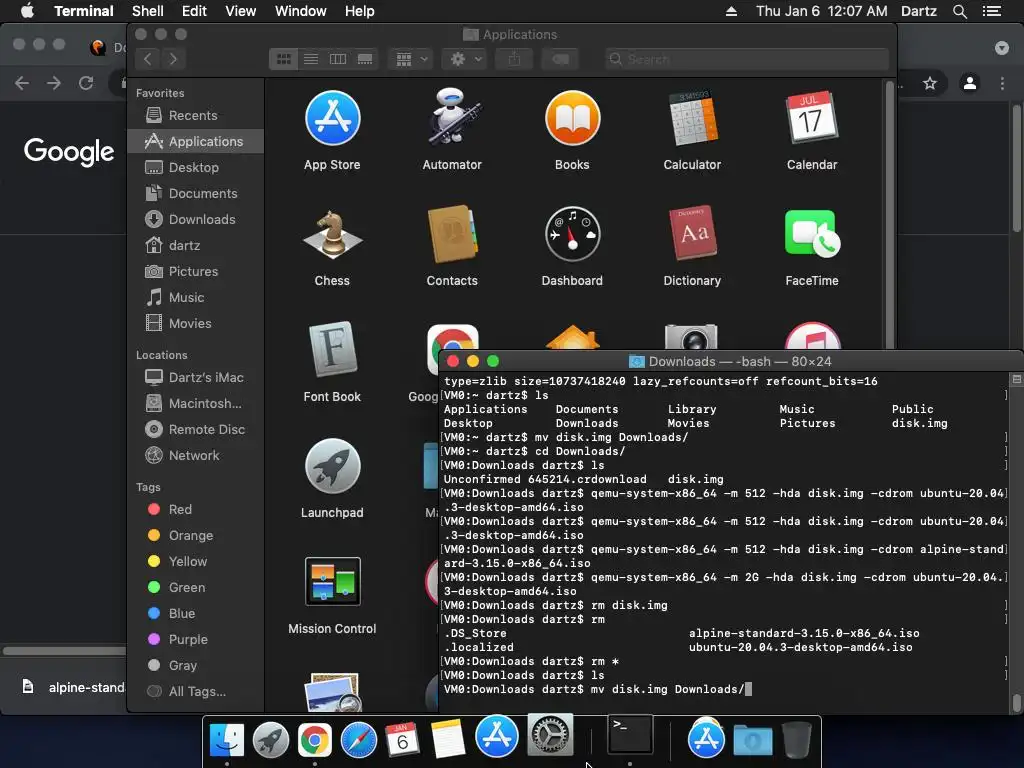This screenshot has width=1024, height=768.
Task: Click the Finder share button
Action: pos(515,59)
